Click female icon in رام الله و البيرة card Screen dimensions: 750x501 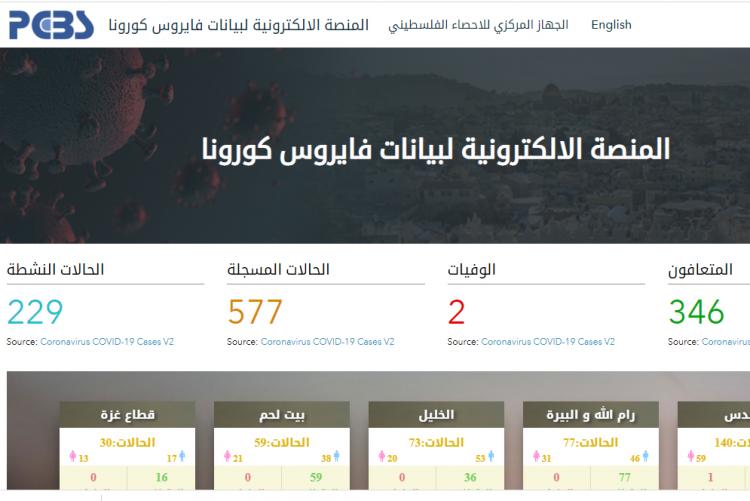(x=536, y=456)
